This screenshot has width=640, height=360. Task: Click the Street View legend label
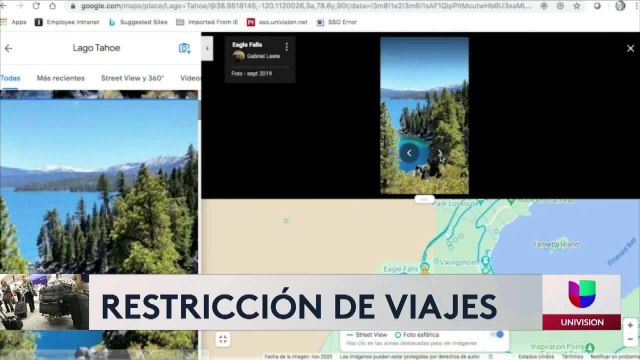(x=371, y=335)
